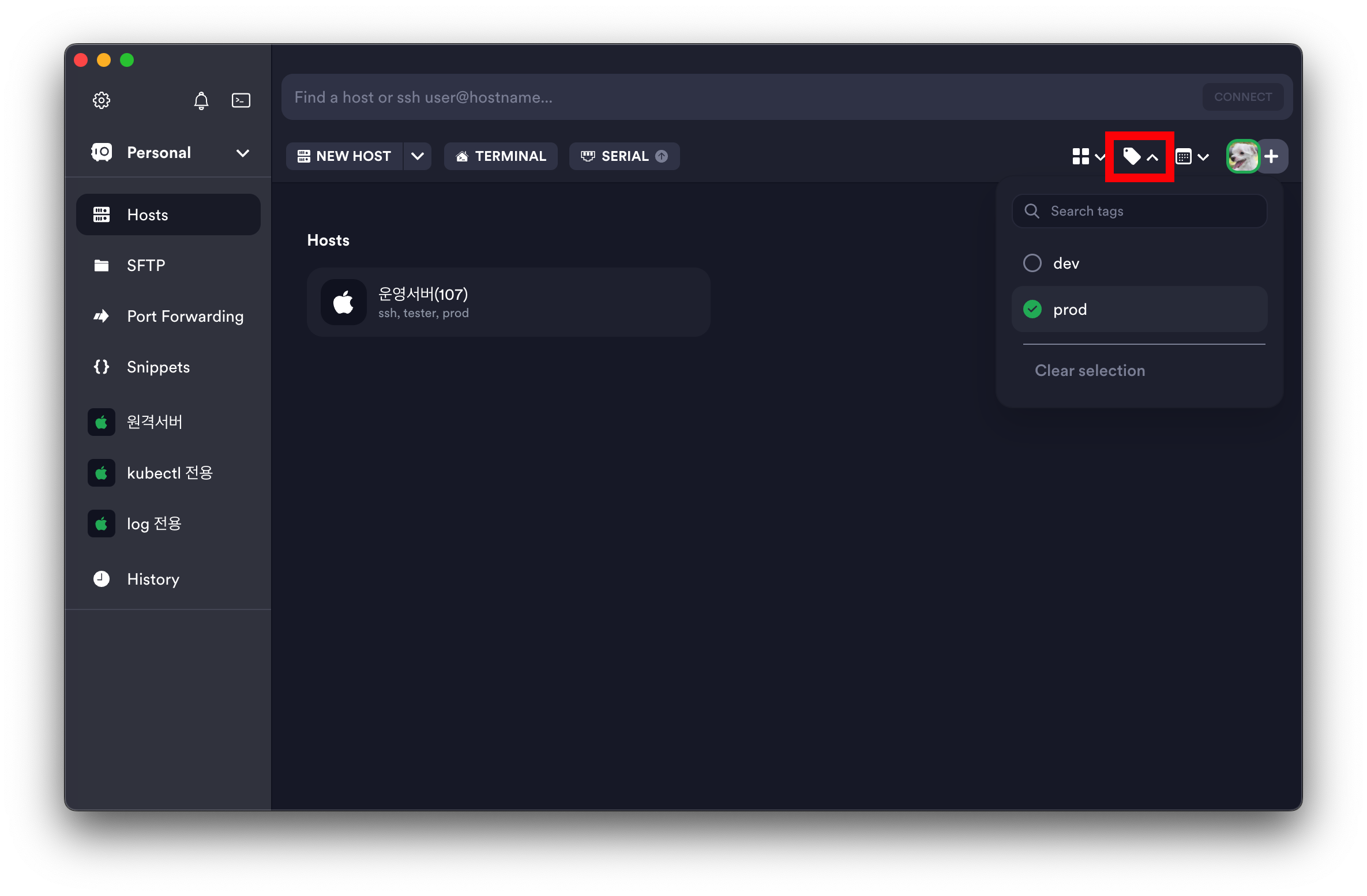Click the plus icon beside avatar
Screen dimensions: 1367x896
[1272, 156]
